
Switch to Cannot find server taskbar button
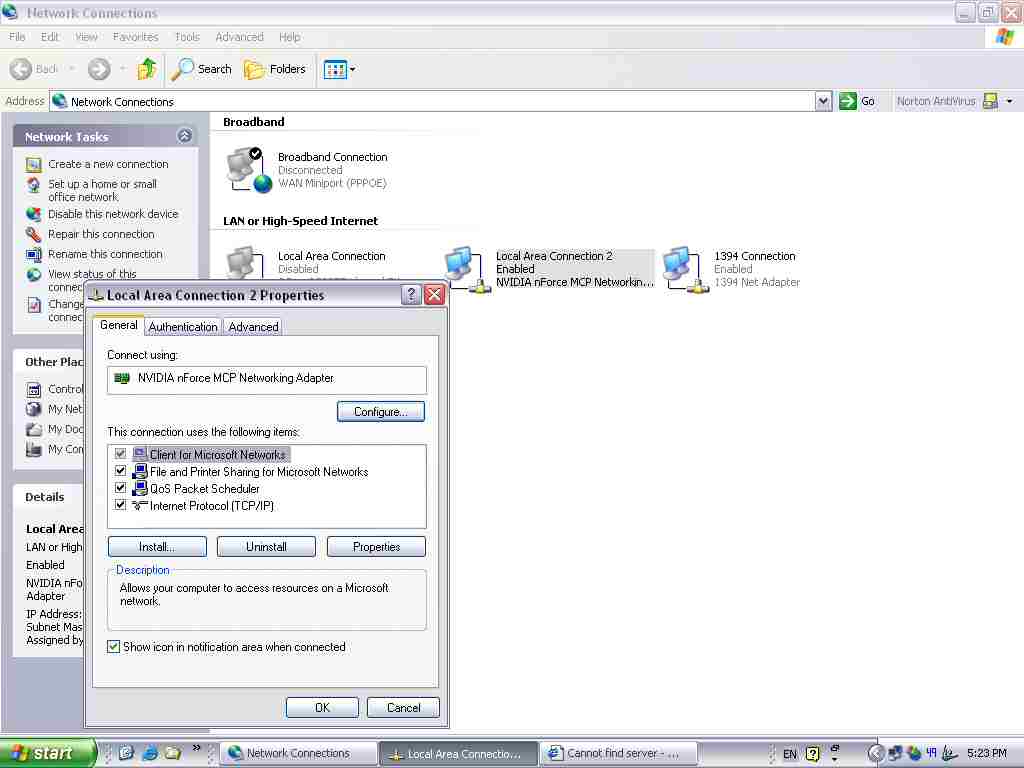(x=618, y=753)
